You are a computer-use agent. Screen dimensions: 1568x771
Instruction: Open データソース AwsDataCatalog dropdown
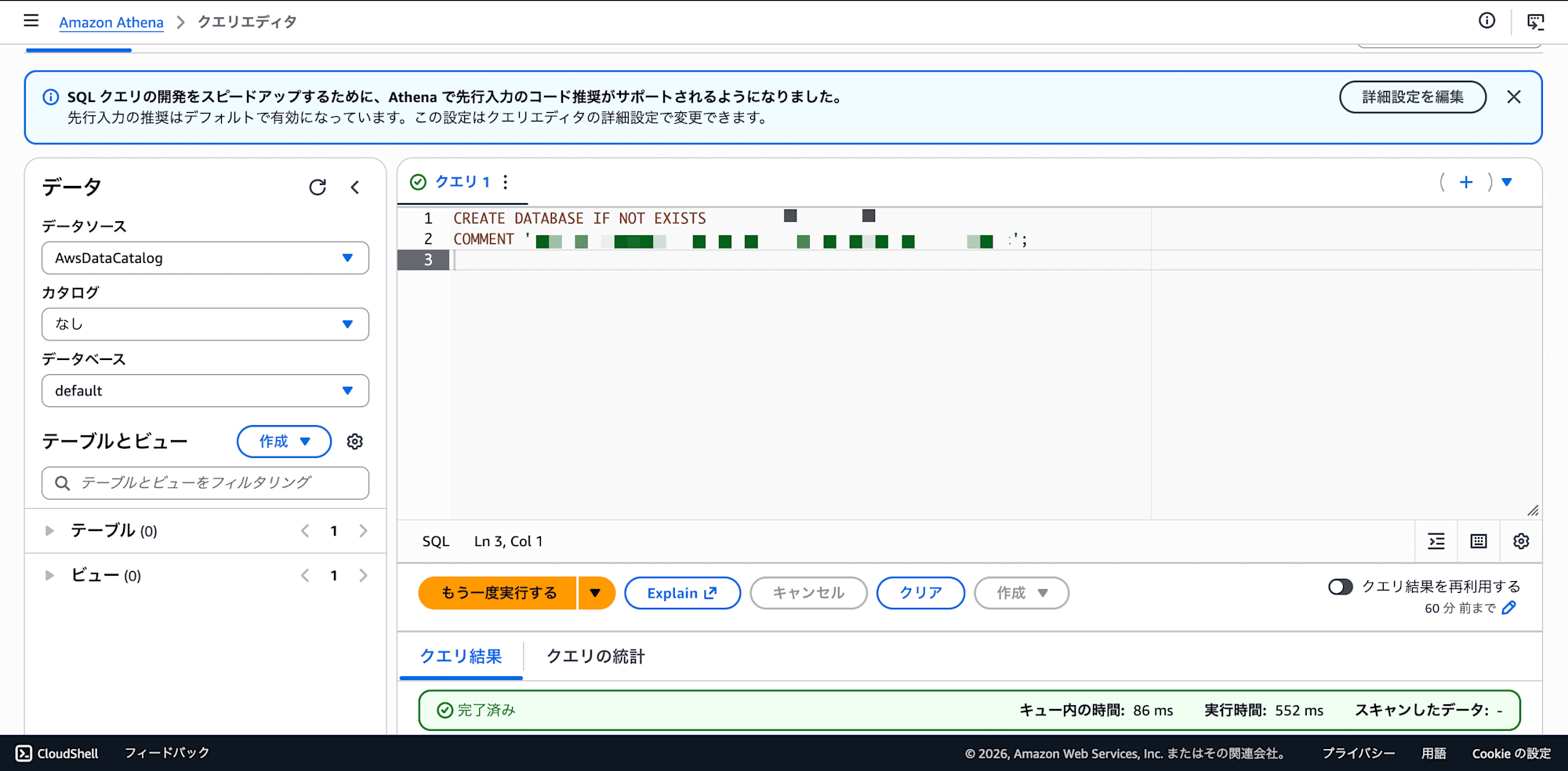click(205, 258)
